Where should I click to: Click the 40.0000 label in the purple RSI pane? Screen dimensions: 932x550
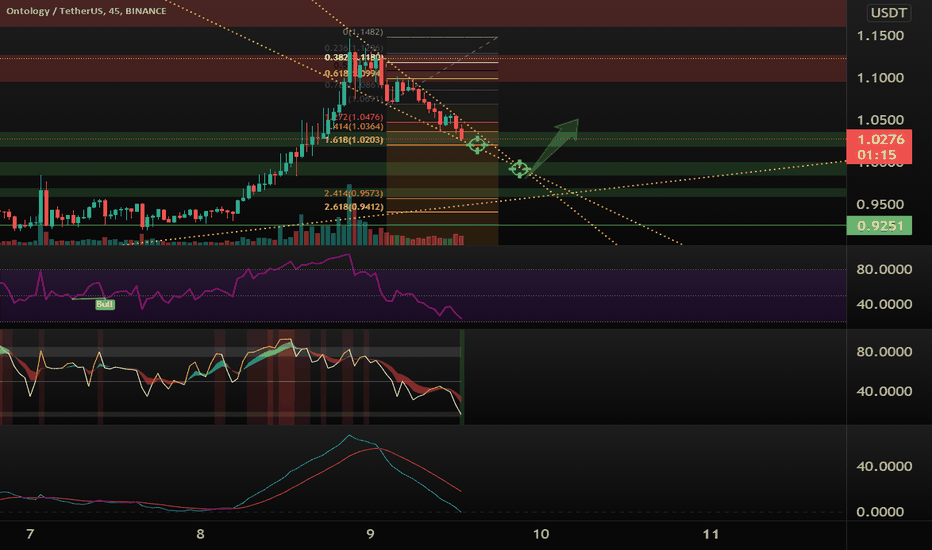pos(884,304)
